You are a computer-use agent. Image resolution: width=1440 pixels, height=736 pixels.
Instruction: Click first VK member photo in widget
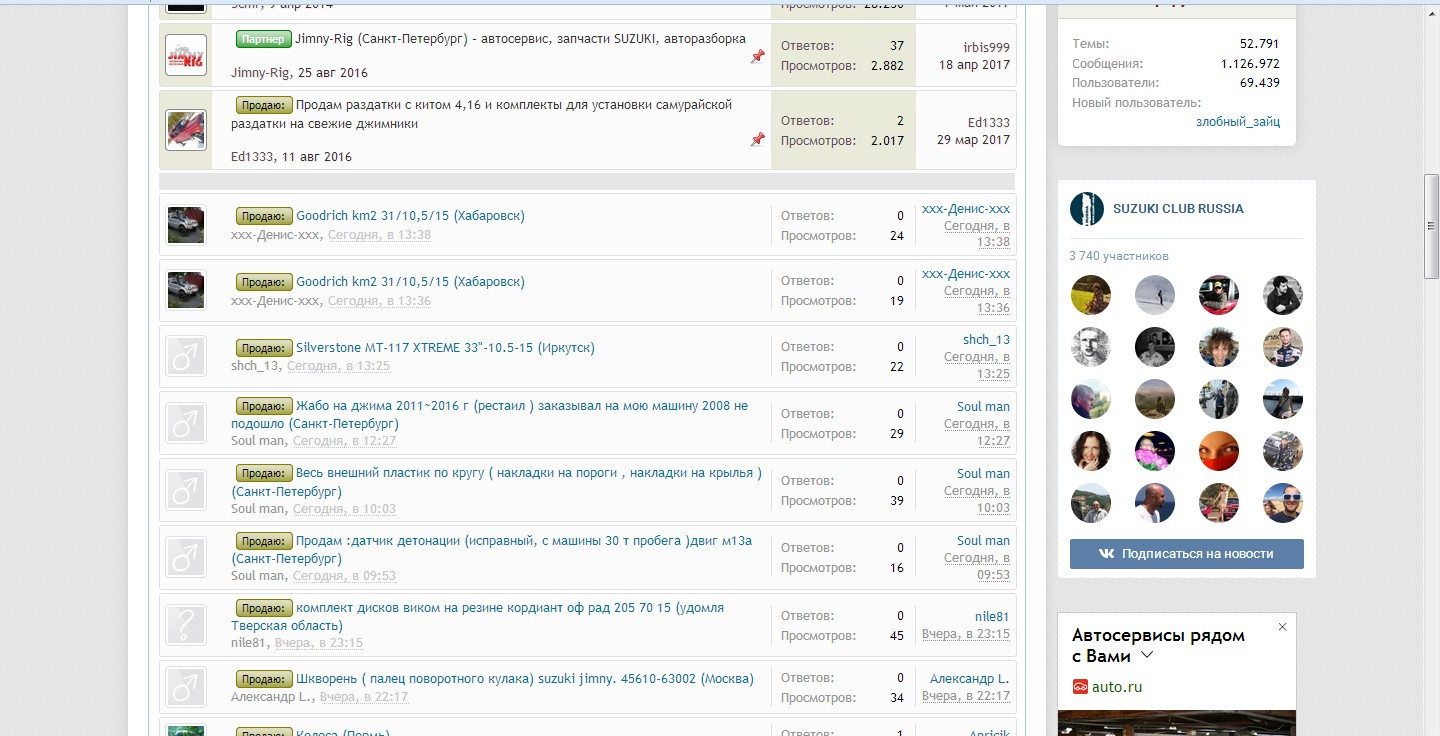1091,295
